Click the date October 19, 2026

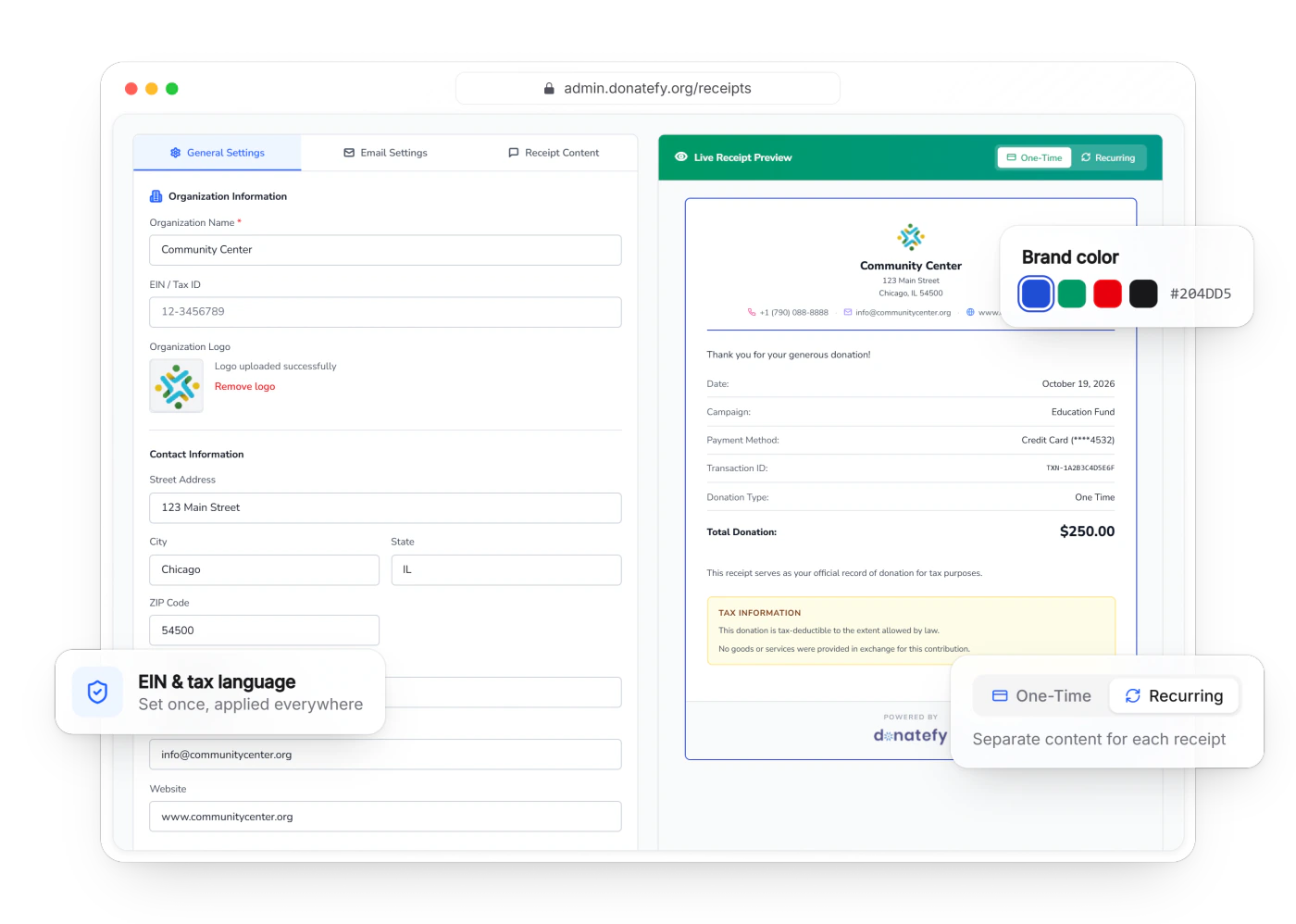[1078, 384]
